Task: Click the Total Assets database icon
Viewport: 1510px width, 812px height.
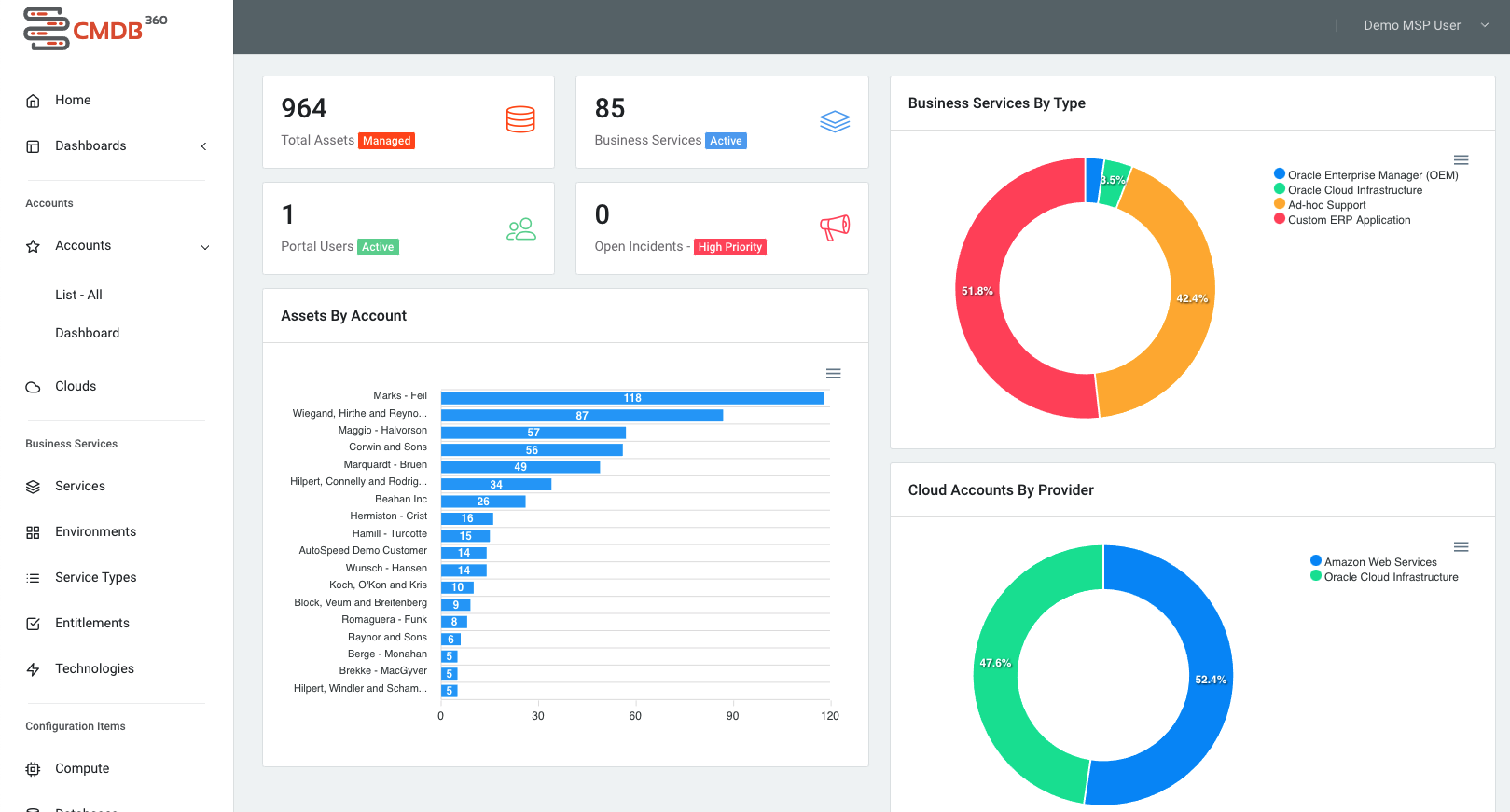Action: pos(520,119)
